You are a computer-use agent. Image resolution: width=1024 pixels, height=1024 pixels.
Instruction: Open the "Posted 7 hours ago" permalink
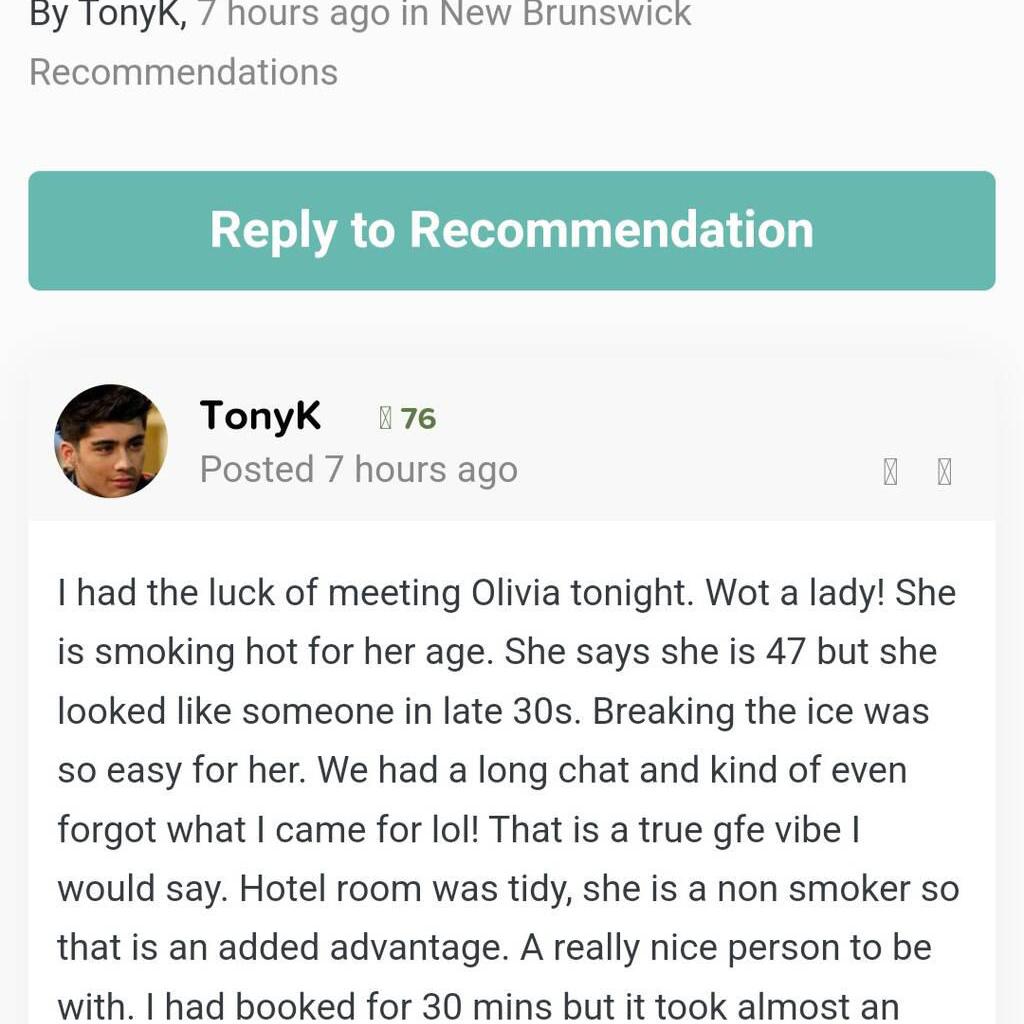358,469
